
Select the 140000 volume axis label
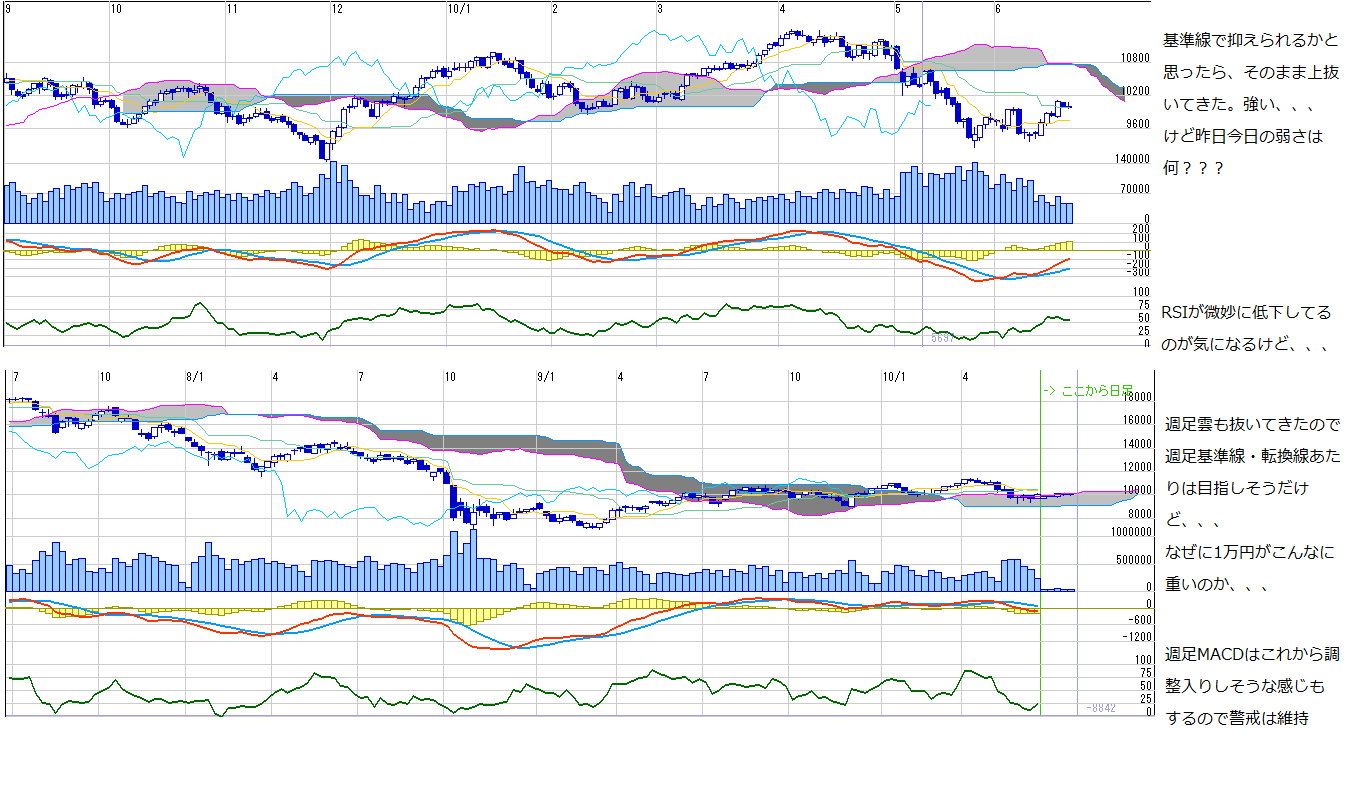click(x=1130, y=159)
